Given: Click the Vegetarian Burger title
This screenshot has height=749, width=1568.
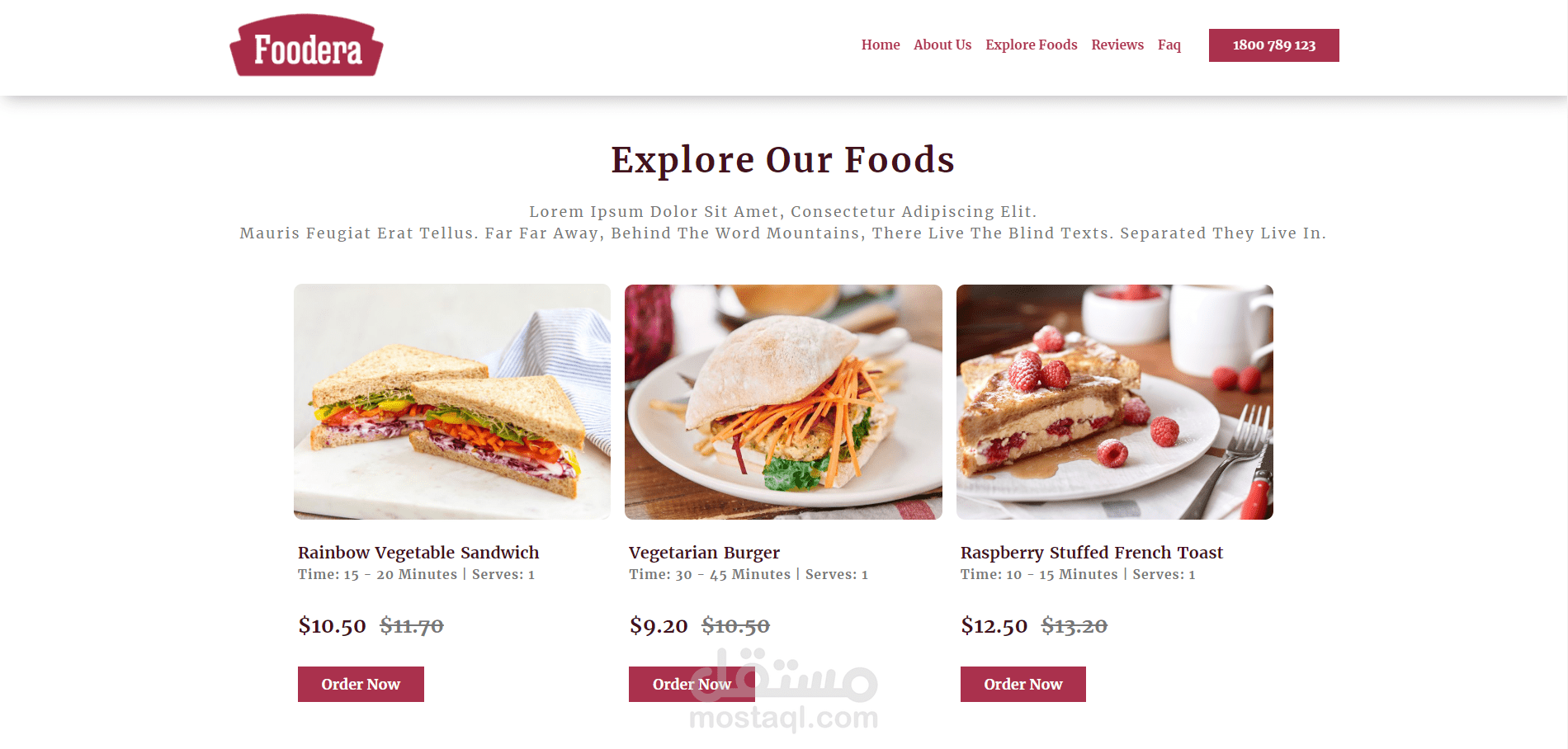Looking at the screenshot, I should [704, 553].
